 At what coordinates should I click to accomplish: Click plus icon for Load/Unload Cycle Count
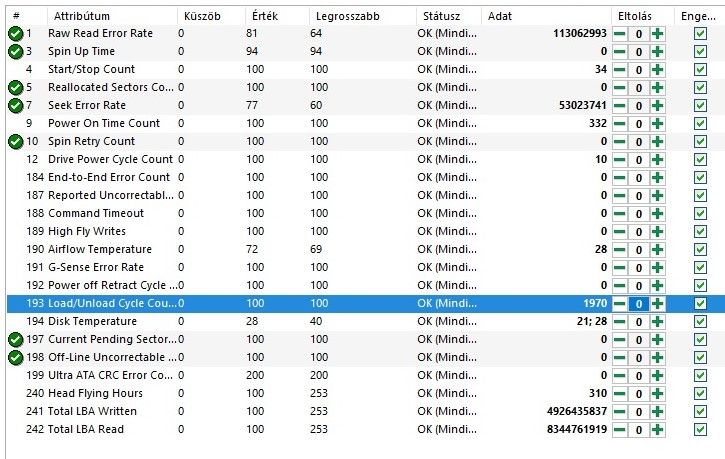657,304
